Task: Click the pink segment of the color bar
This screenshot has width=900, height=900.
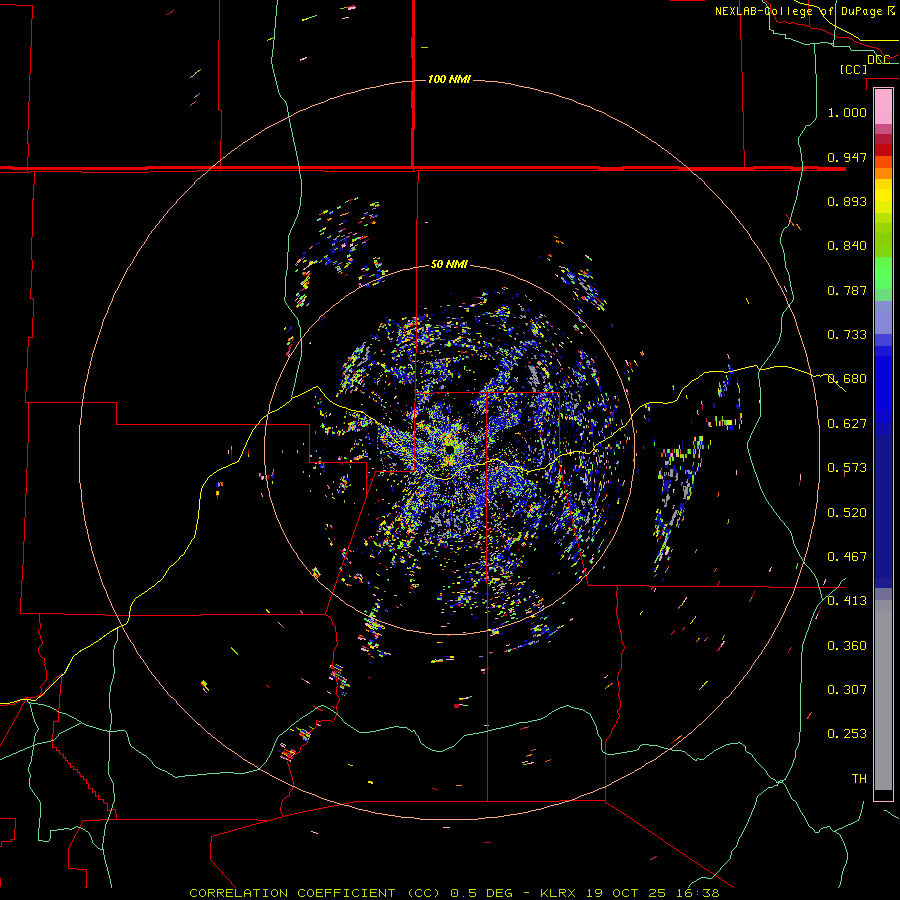Action: [883, 107]
